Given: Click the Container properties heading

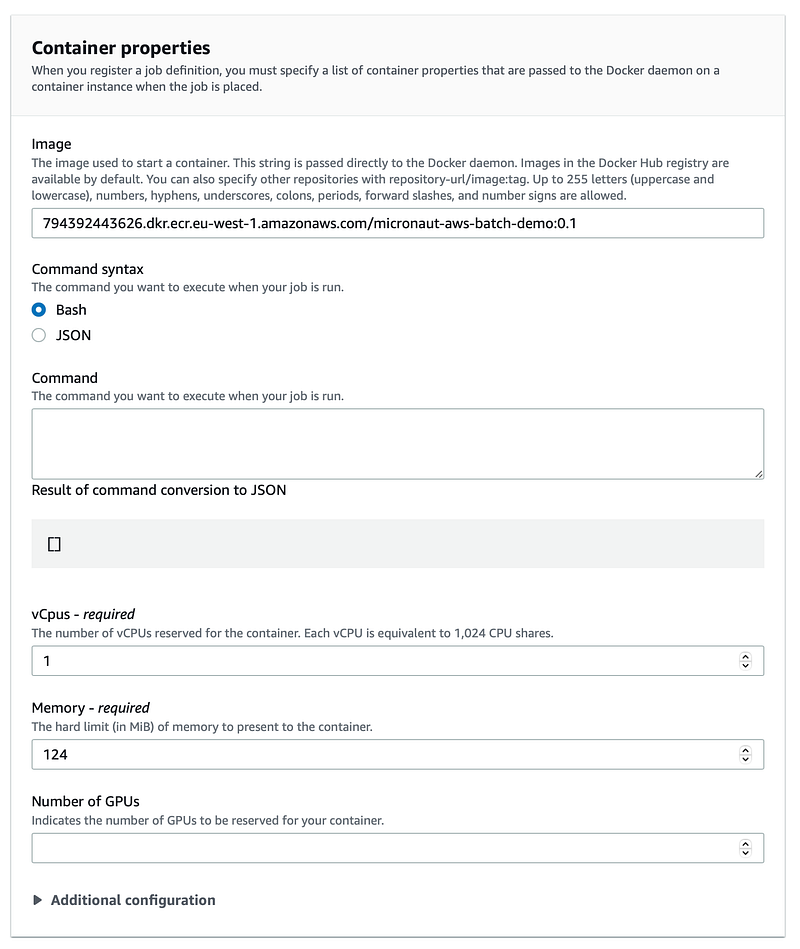Looking at the screenshot, I should tap(121, 48).
